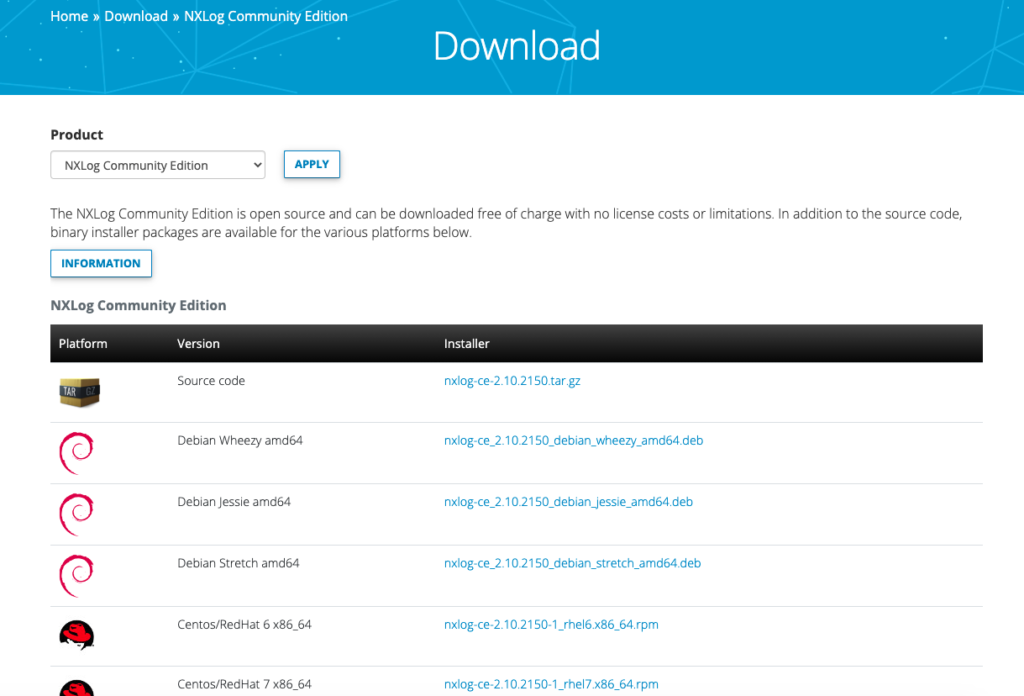Click the Platform column header
The image size is (1024, 696).
(83, 343)
